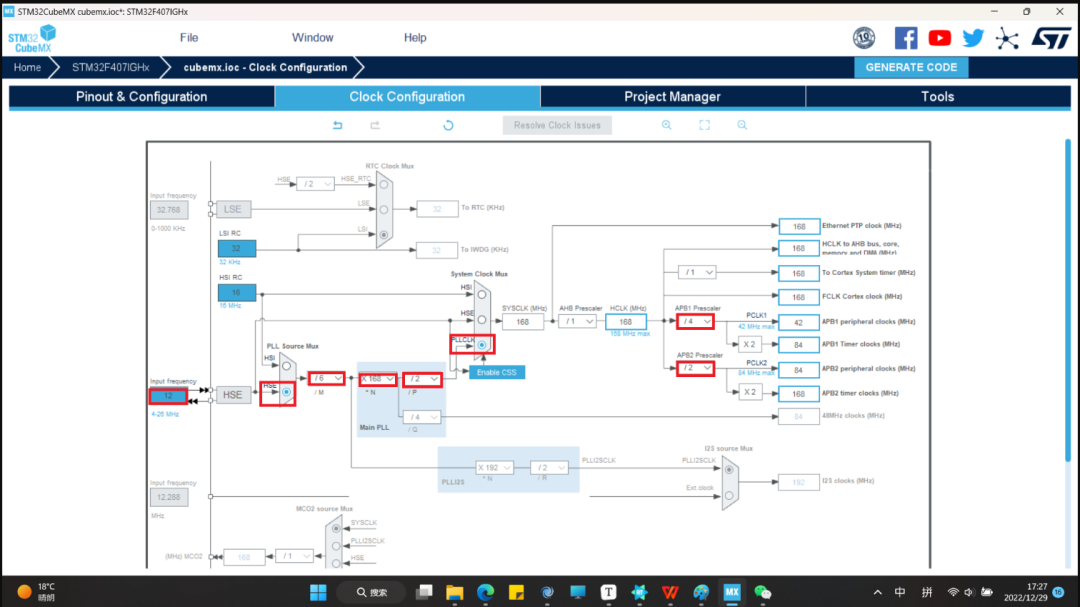Select HSE in PLL Source Mux
The height and width of the screenshot is (607, 1080).
point(286,393)
